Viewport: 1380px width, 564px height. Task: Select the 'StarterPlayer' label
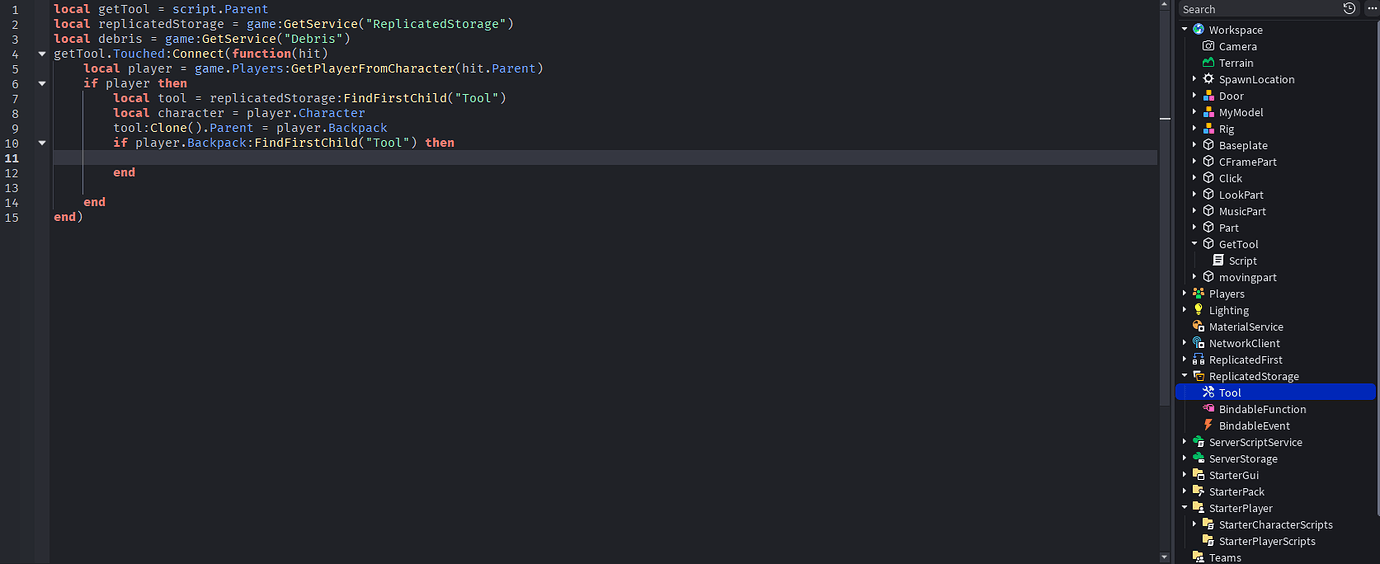click(1240, 508)
